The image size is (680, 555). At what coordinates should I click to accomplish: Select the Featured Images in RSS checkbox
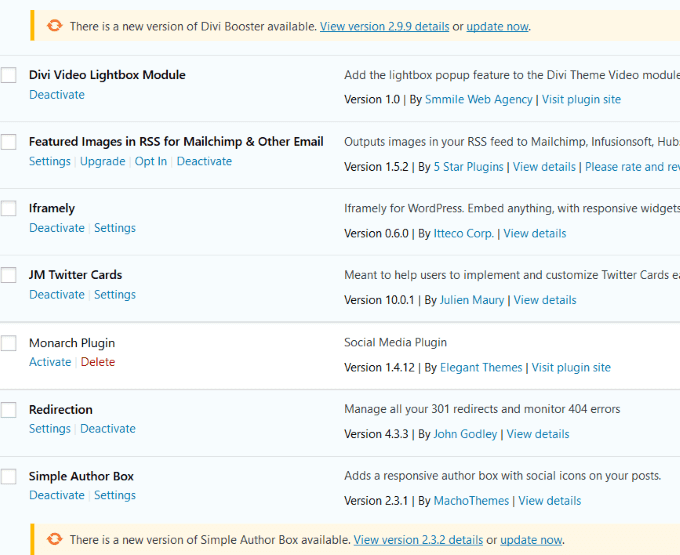coord(9,142)
